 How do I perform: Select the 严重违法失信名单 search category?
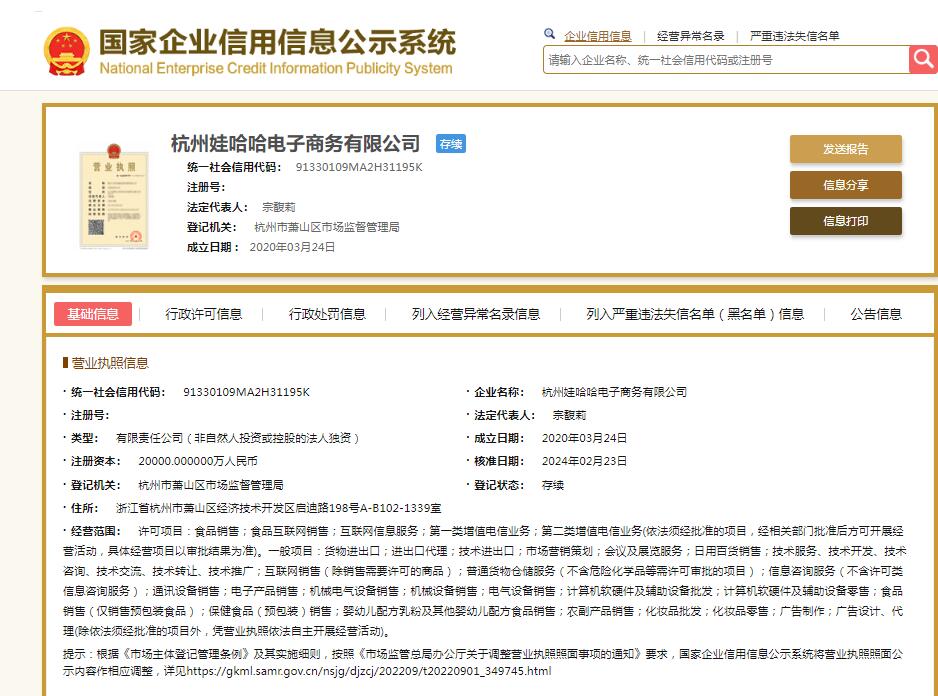point(794,36)
